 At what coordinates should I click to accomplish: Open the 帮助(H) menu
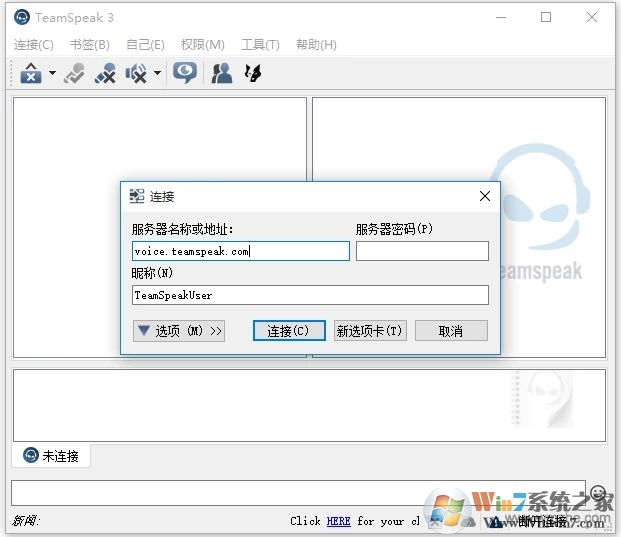pyautogui.click(x=316, y=44)
